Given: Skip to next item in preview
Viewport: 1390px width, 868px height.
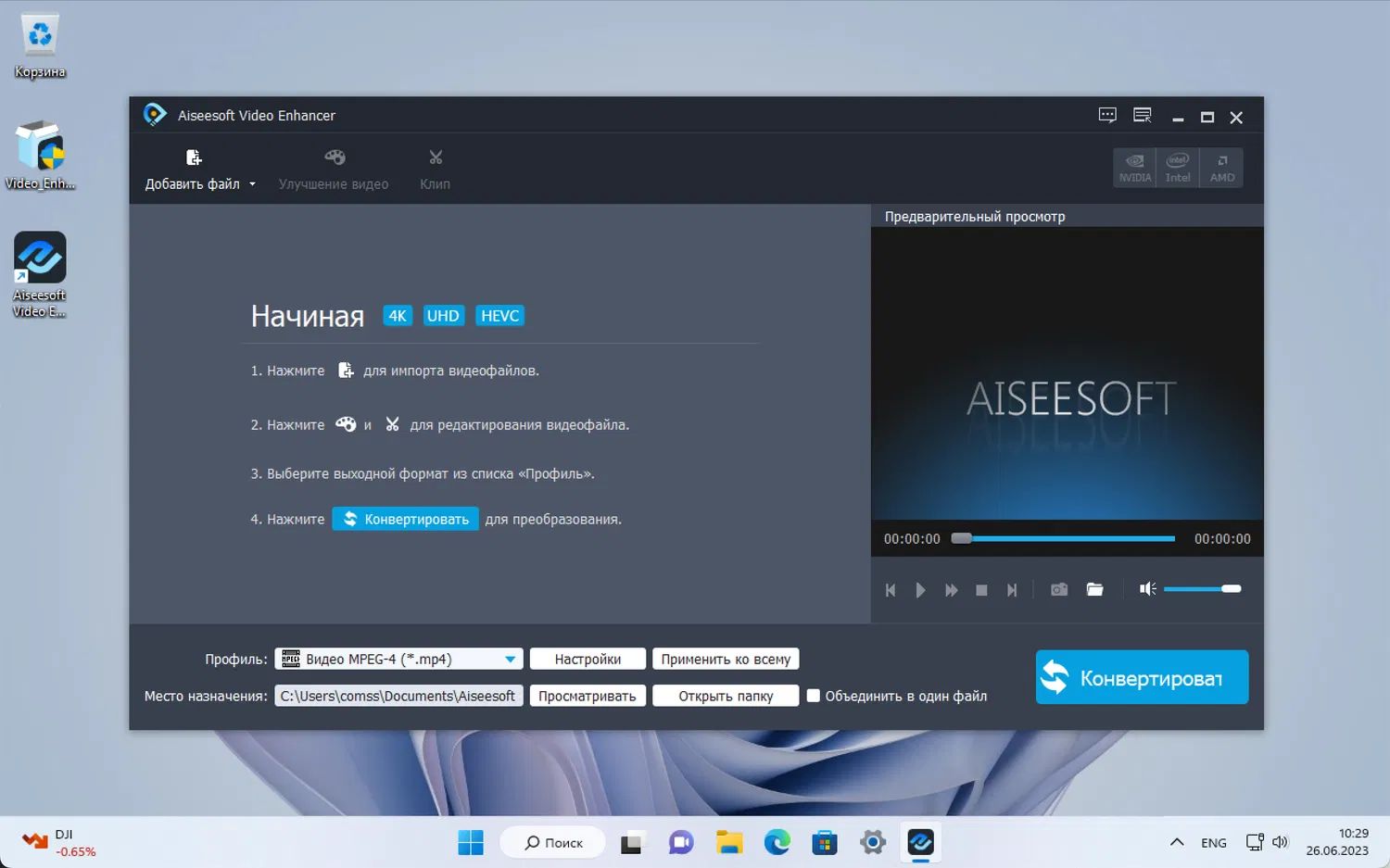Looking at the screenshot, I should coord(1012,590).
